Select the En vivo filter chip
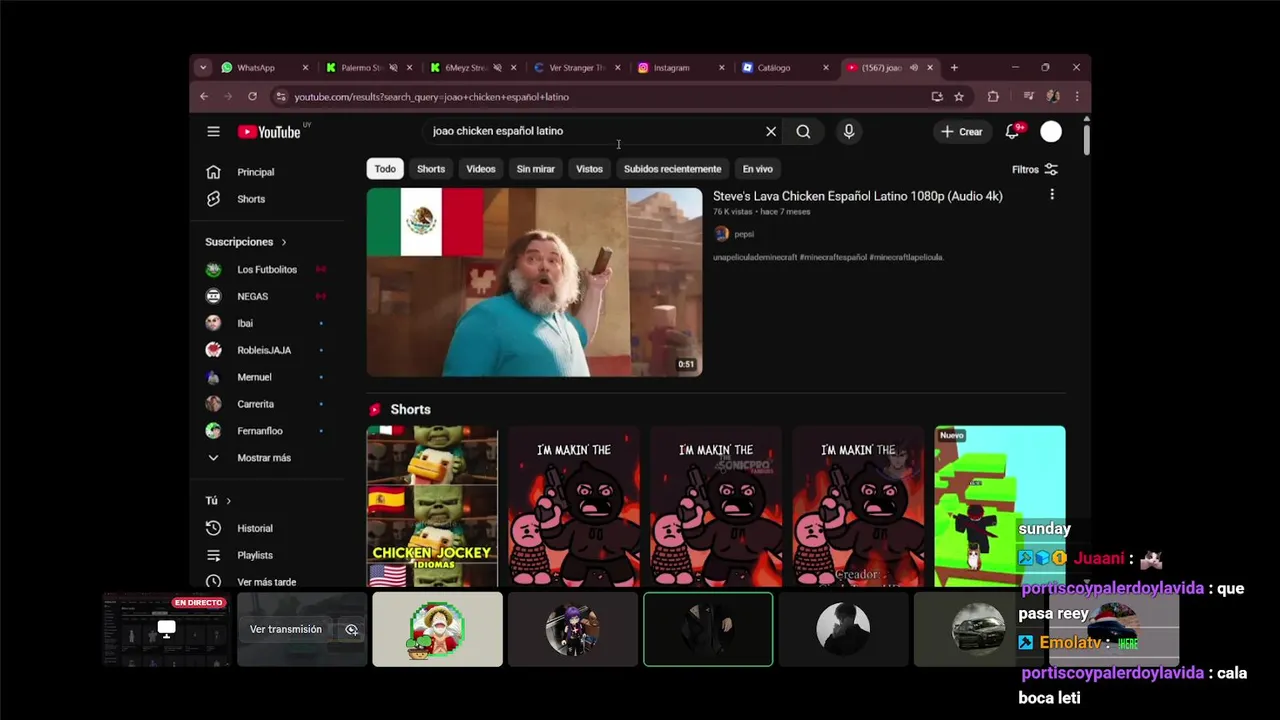This screenshot has width=1280, height=720. click(757, 169)
